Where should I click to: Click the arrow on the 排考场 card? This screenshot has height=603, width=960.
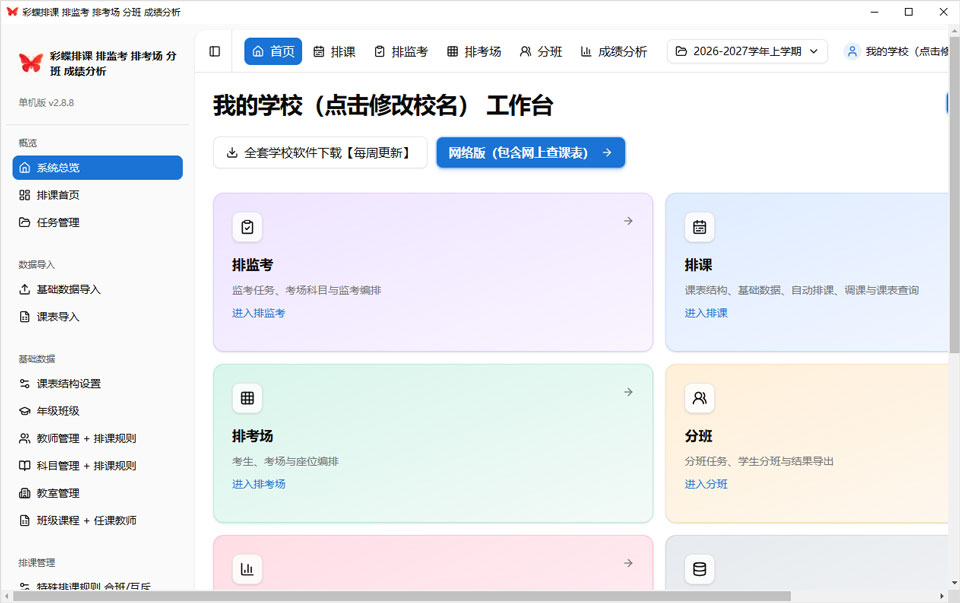pos(628,392)
